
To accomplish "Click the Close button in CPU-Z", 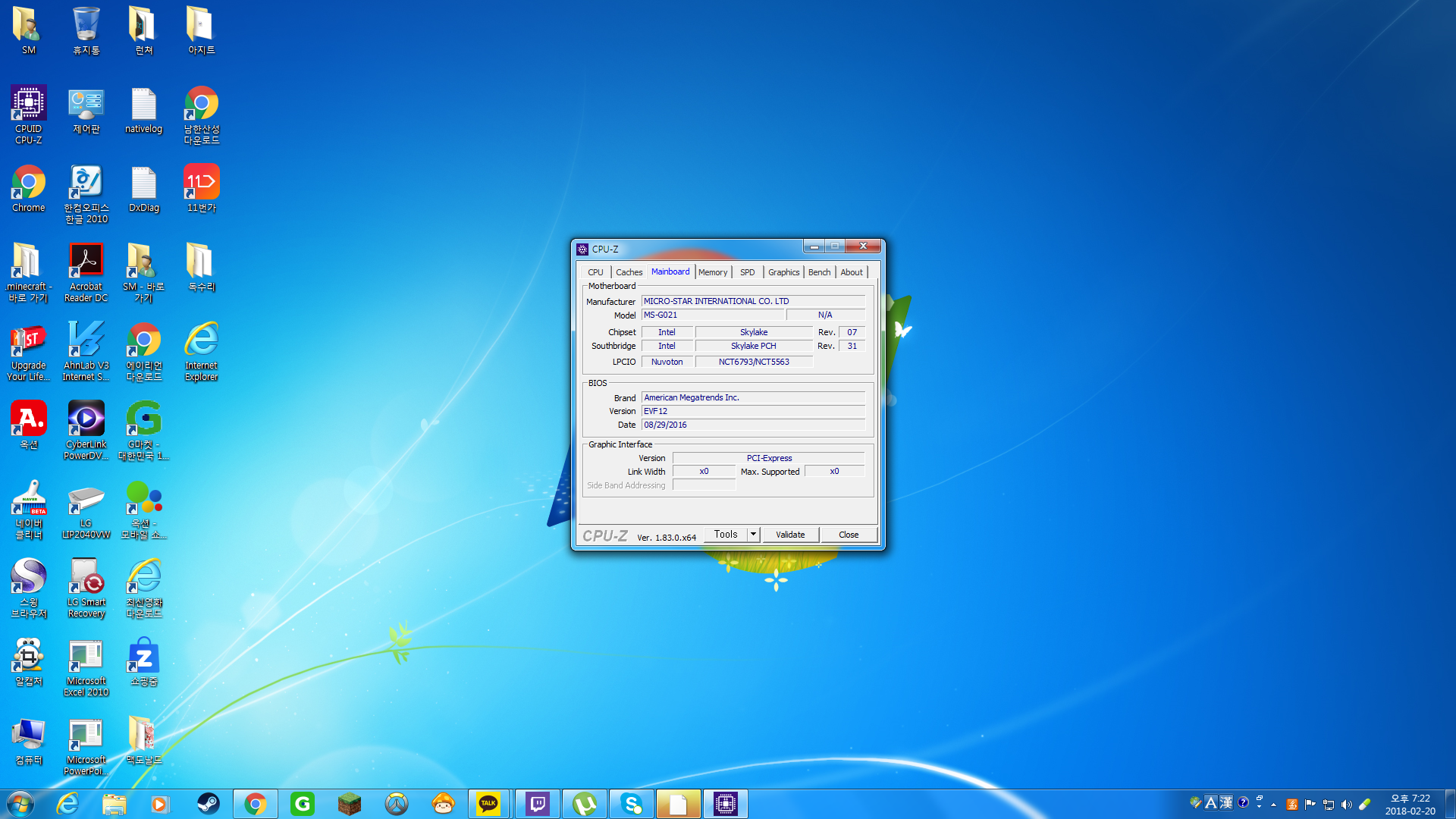I will (x=849, y=535).
